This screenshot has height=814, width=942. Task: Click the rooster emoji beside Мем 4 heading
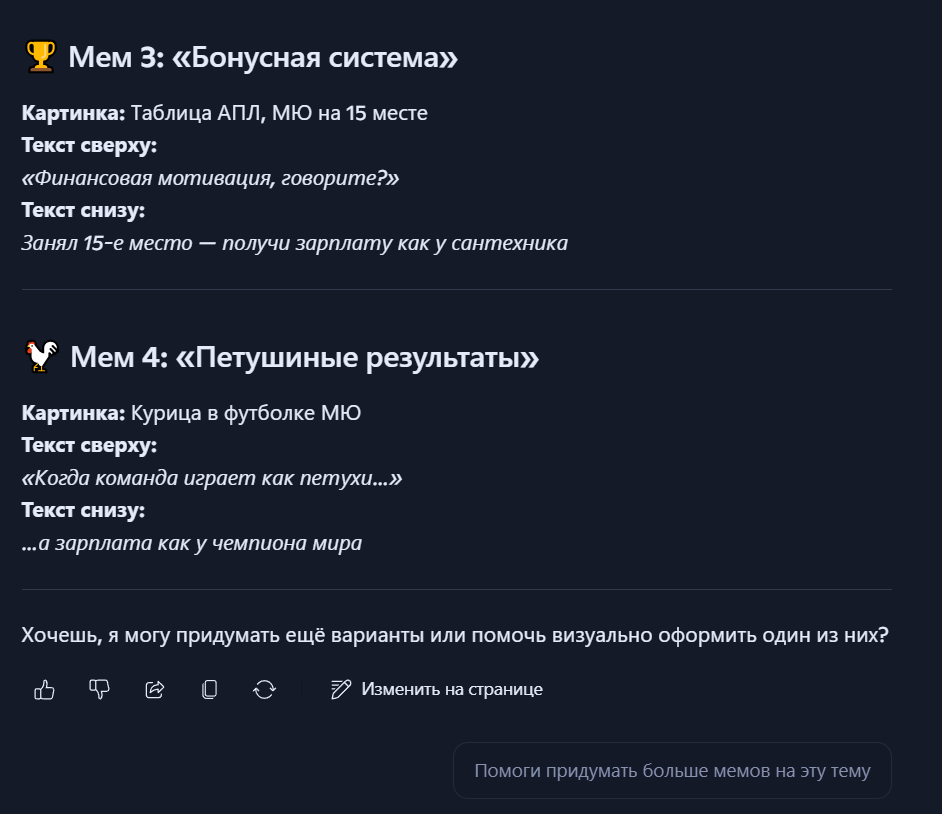[x=37, y=357]
